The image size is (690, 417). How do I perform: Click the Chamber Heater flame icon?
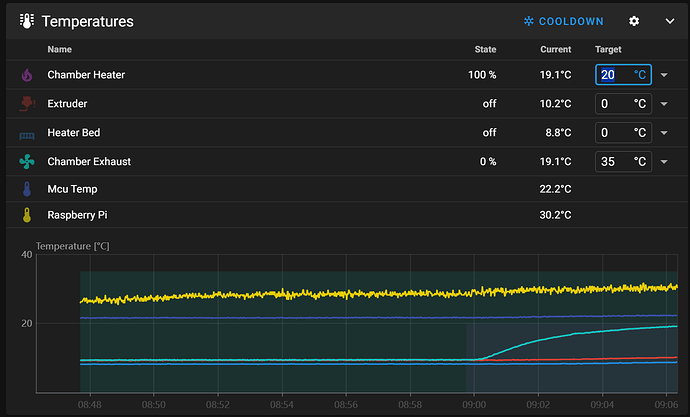point(27,75)
